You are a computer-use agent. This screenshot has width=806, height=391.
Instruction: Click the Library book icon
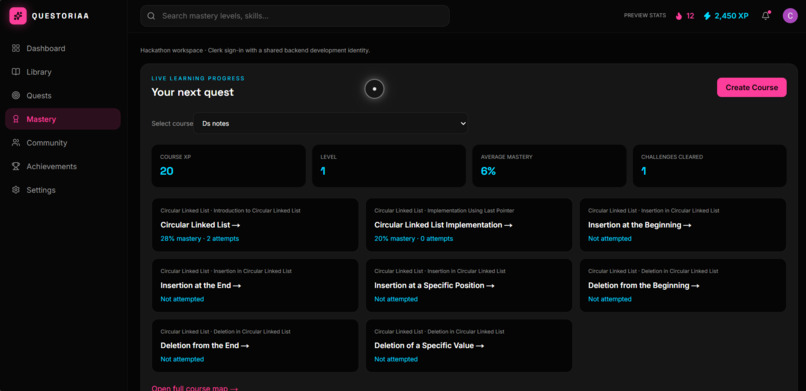click(16, 72)
